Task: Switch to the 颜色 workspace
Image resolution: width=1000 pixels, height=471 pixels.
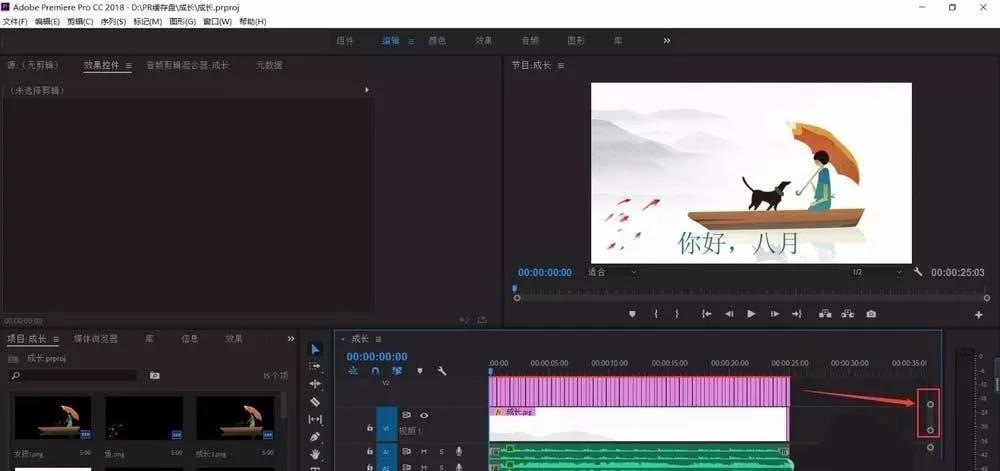Action: point(437,40)
